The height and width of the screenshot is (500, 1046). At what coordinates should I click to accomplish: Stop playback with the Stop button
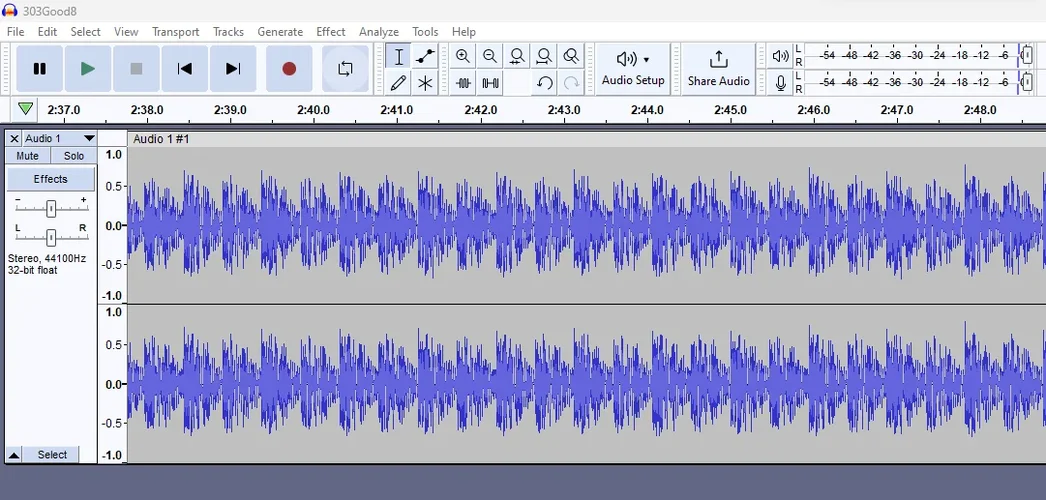coord(136,69)
